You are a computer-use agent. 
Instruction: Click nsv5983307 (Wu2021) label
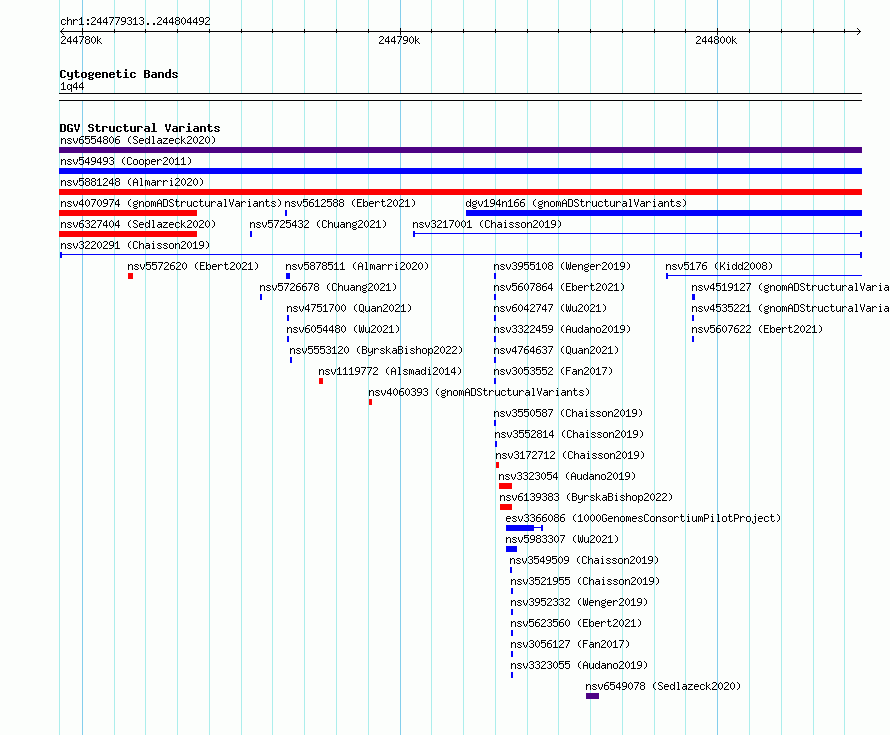(562, 539)
